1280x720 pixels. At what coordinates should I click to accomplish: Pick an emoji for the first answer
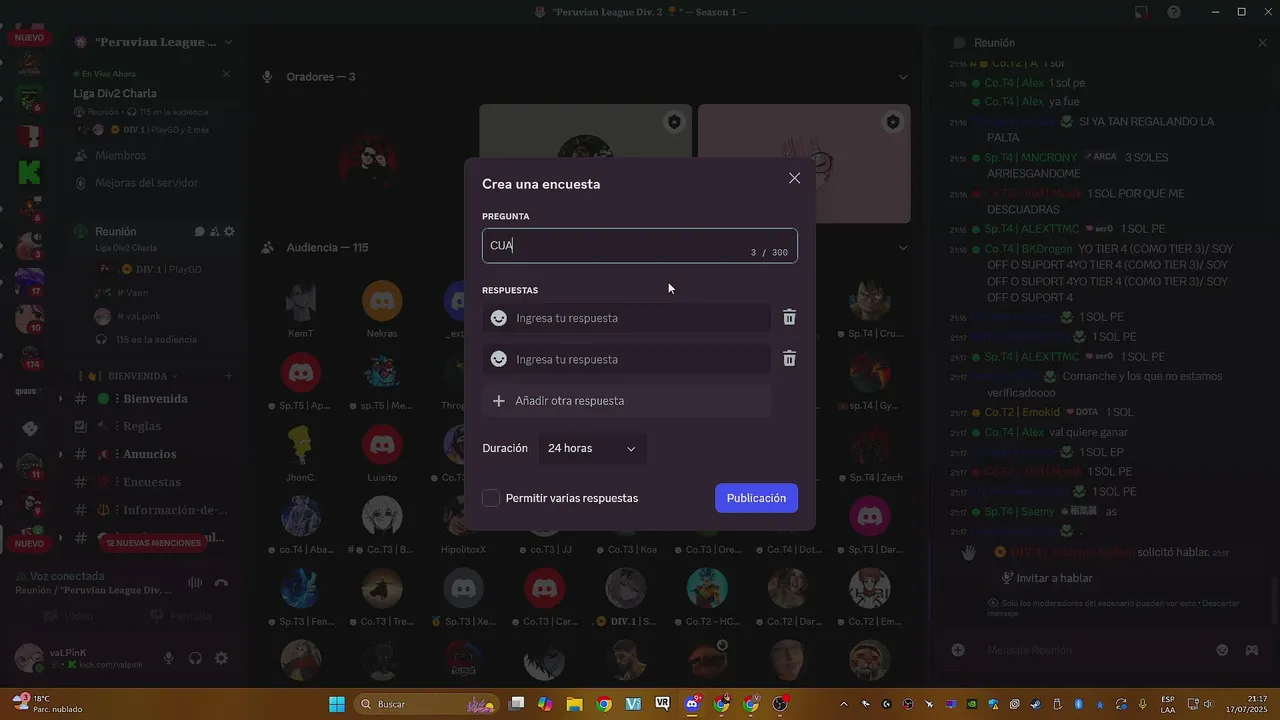click(498, 318)
